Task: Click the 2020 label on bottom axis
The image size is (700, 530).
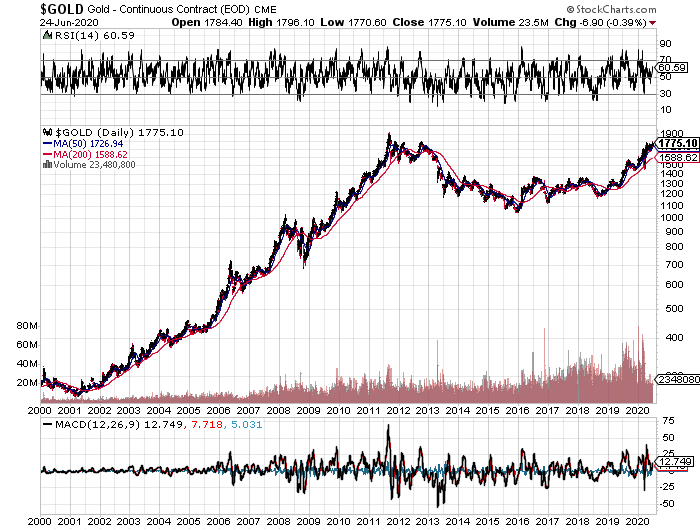Action: click(637, 522)
